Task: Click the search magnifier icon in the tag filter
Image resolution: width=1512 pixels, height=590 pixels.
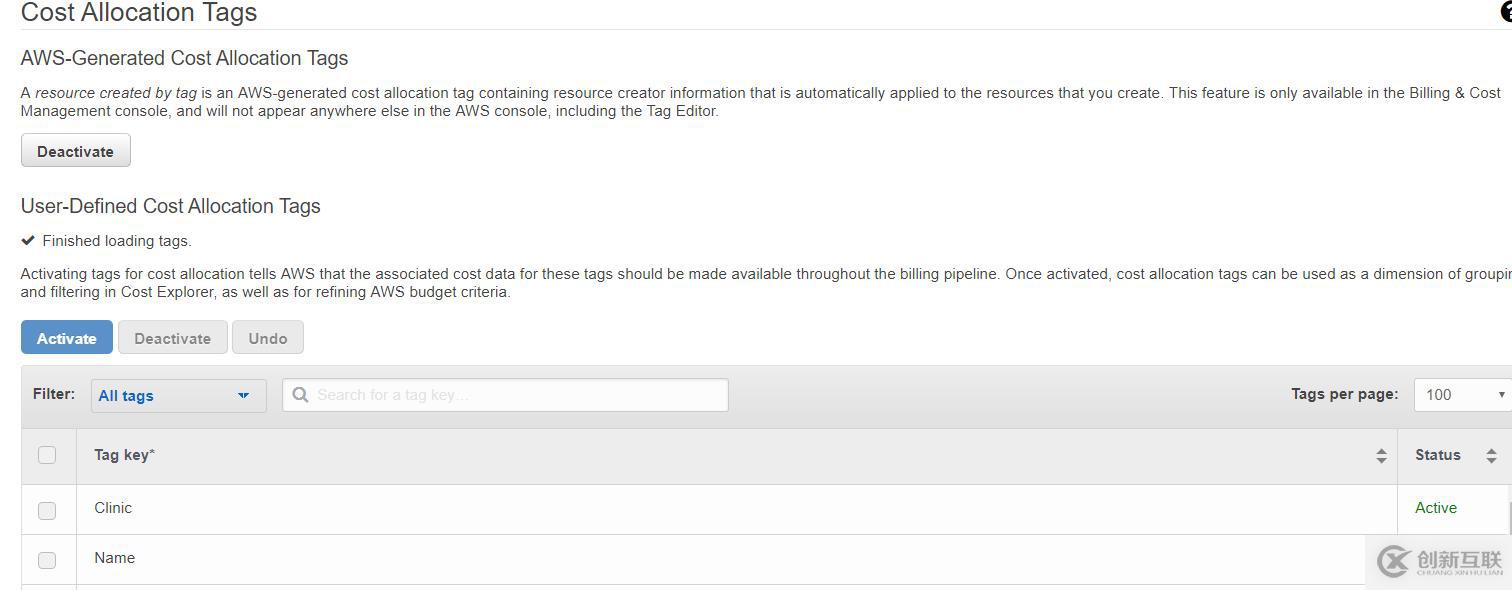Action: point(300,395)
